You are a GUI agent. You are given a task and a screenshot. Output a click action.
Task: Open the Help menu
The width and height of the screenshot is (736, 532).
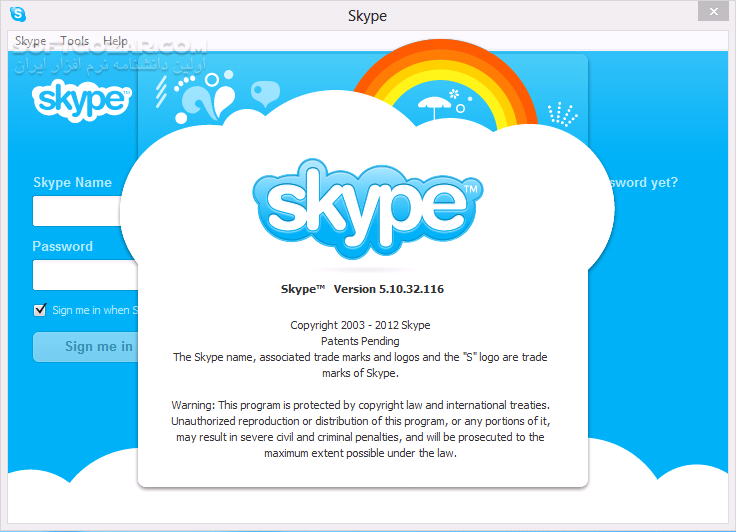(x=115, y=41)
